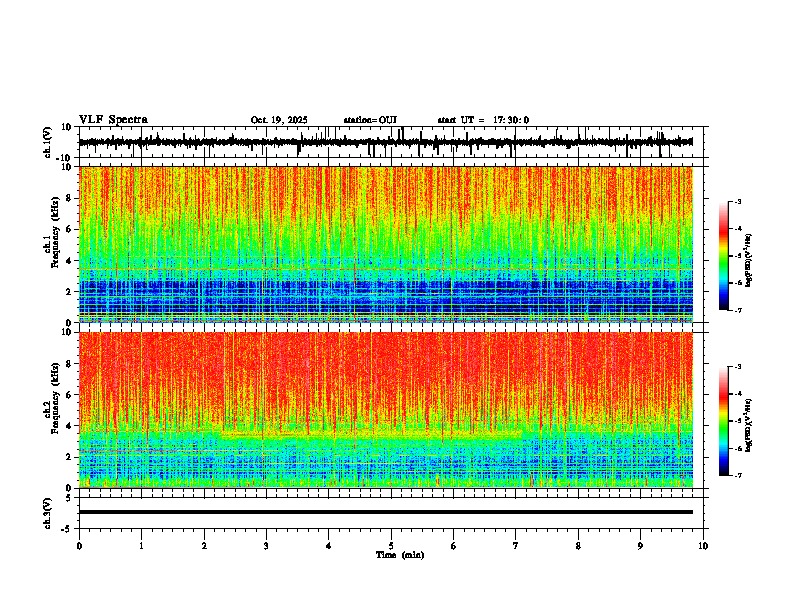Screen dimensions: 792x612
Task: Click the ch.1 voltage waveform panel
Action: coord(391,142)
